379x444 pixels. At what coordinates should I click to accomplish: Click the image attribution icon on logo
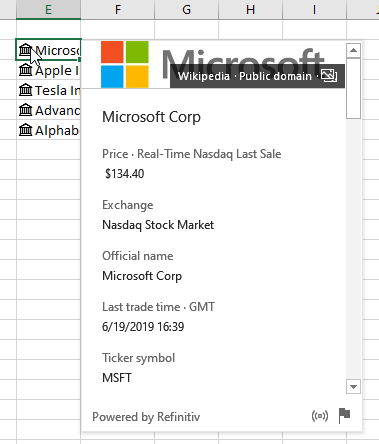pos(329,76)
